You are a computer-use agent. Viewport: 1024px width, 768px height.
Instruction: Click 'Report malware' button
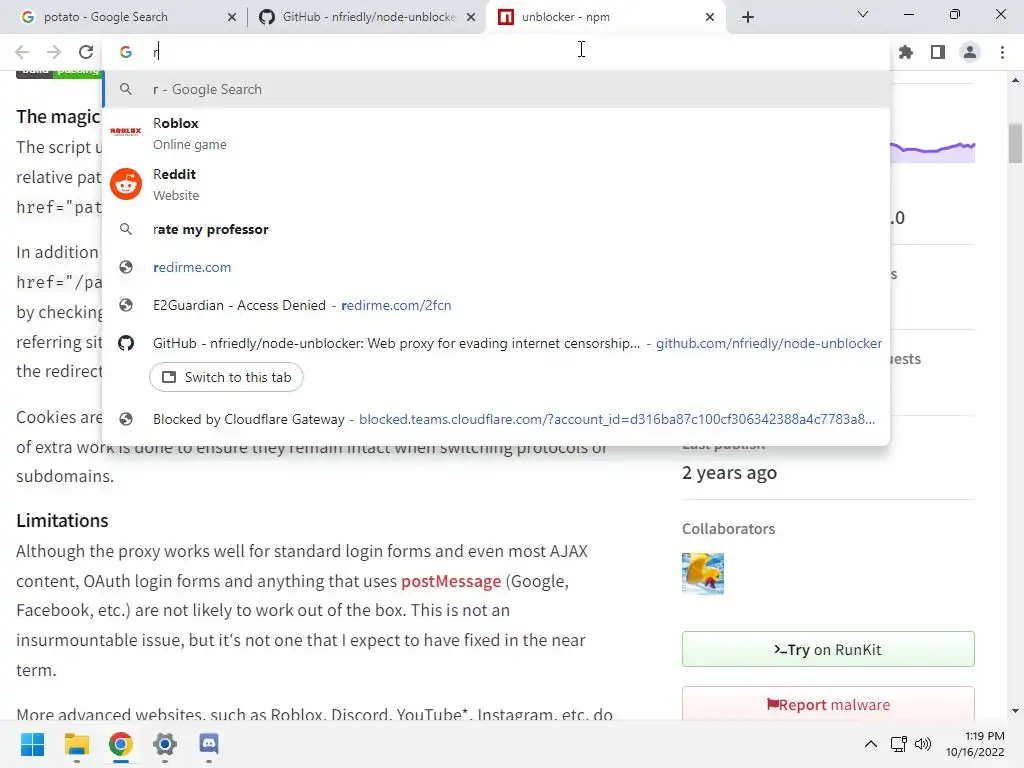coord(828,704)
